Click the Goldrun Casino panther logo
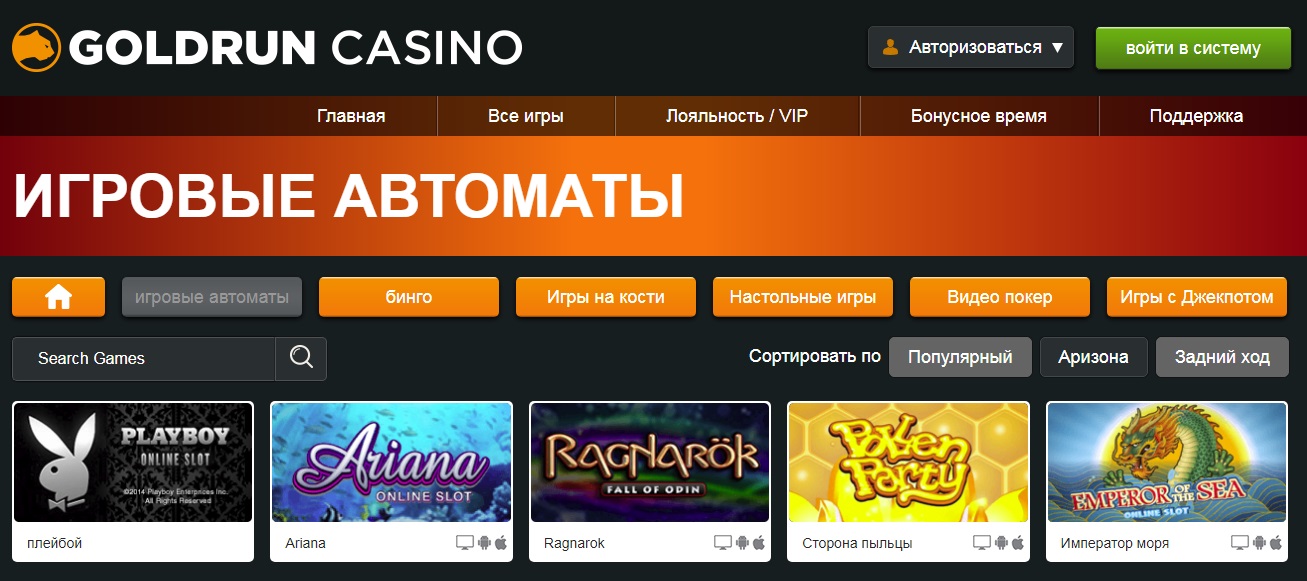Viewport: 1307px width, 581px height. 36,47
